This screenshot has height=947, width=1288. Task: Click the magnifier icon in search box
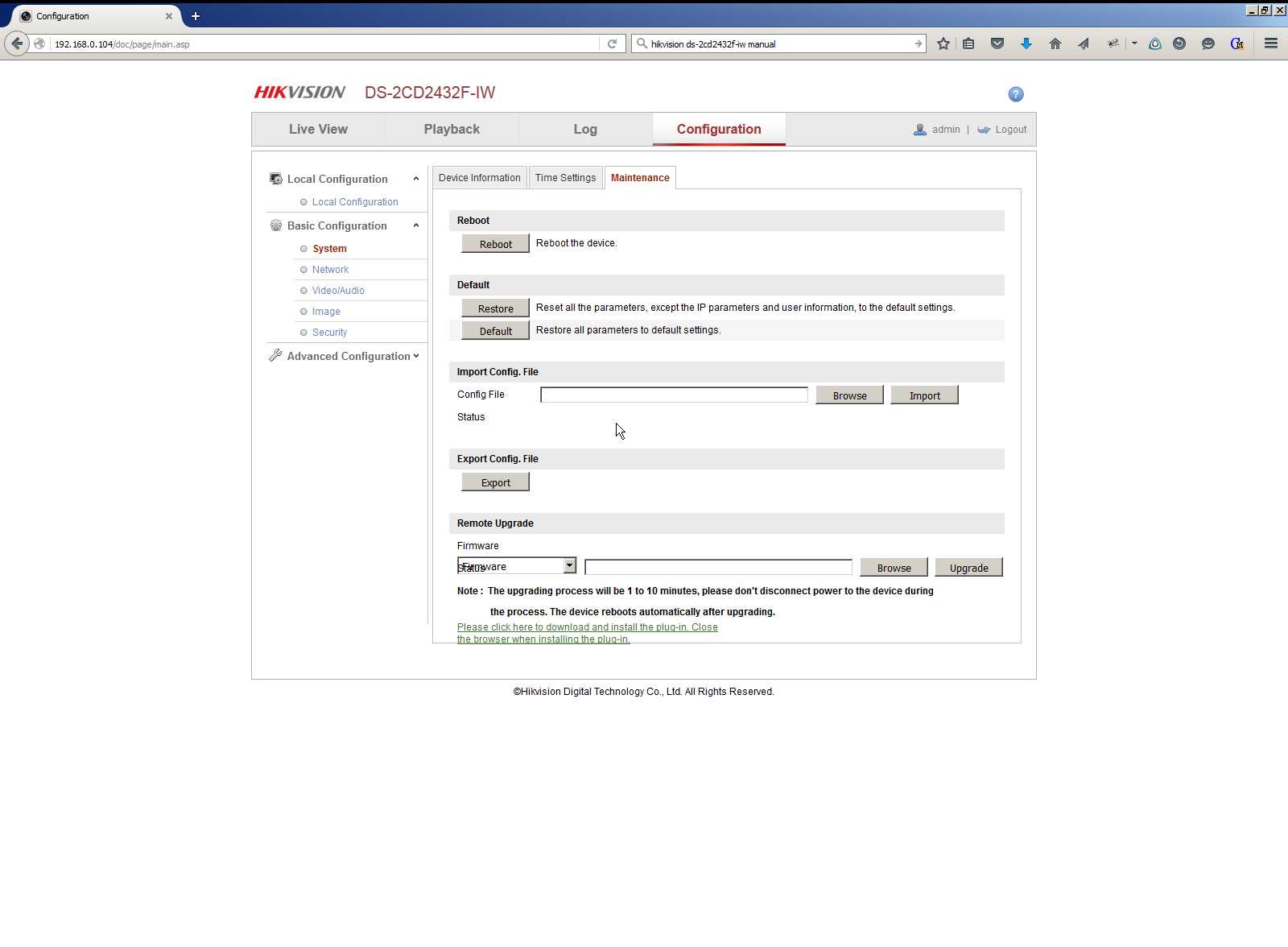pyautogui.click(x=642, y=43)
